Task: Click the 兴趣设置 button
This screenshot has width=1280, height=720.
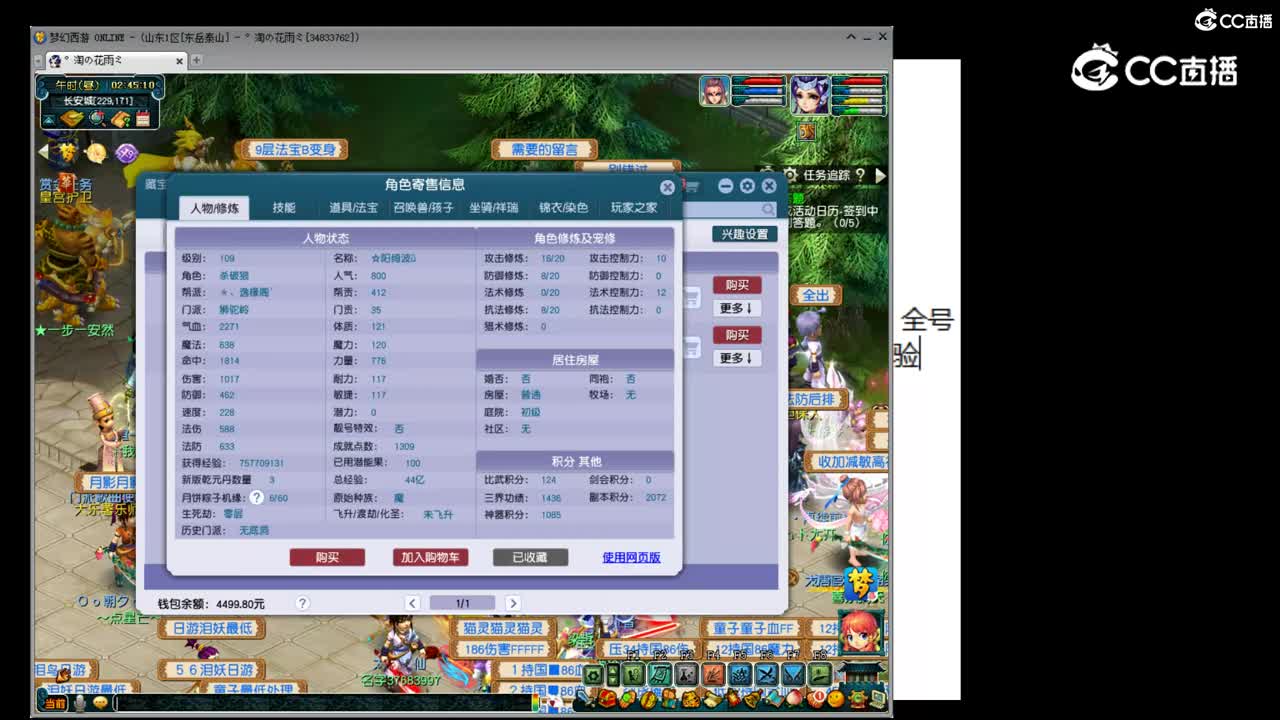Action: pos(745,234)
